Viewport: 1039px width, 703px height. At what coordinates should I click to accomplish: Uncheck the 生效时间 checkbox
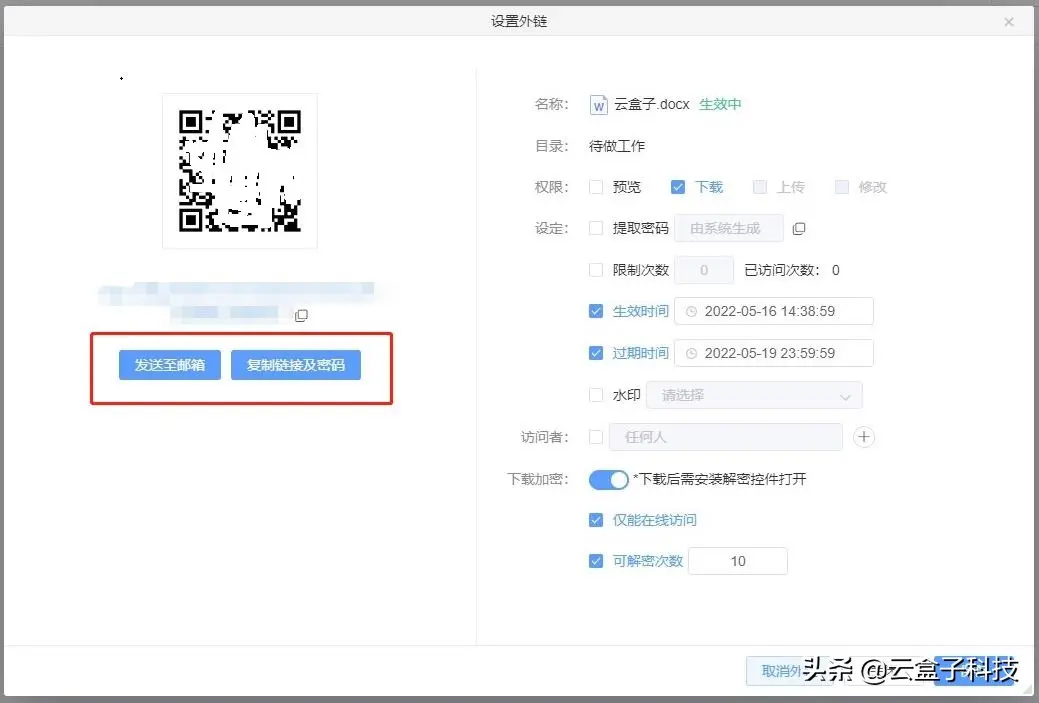[x=596, y=311]
